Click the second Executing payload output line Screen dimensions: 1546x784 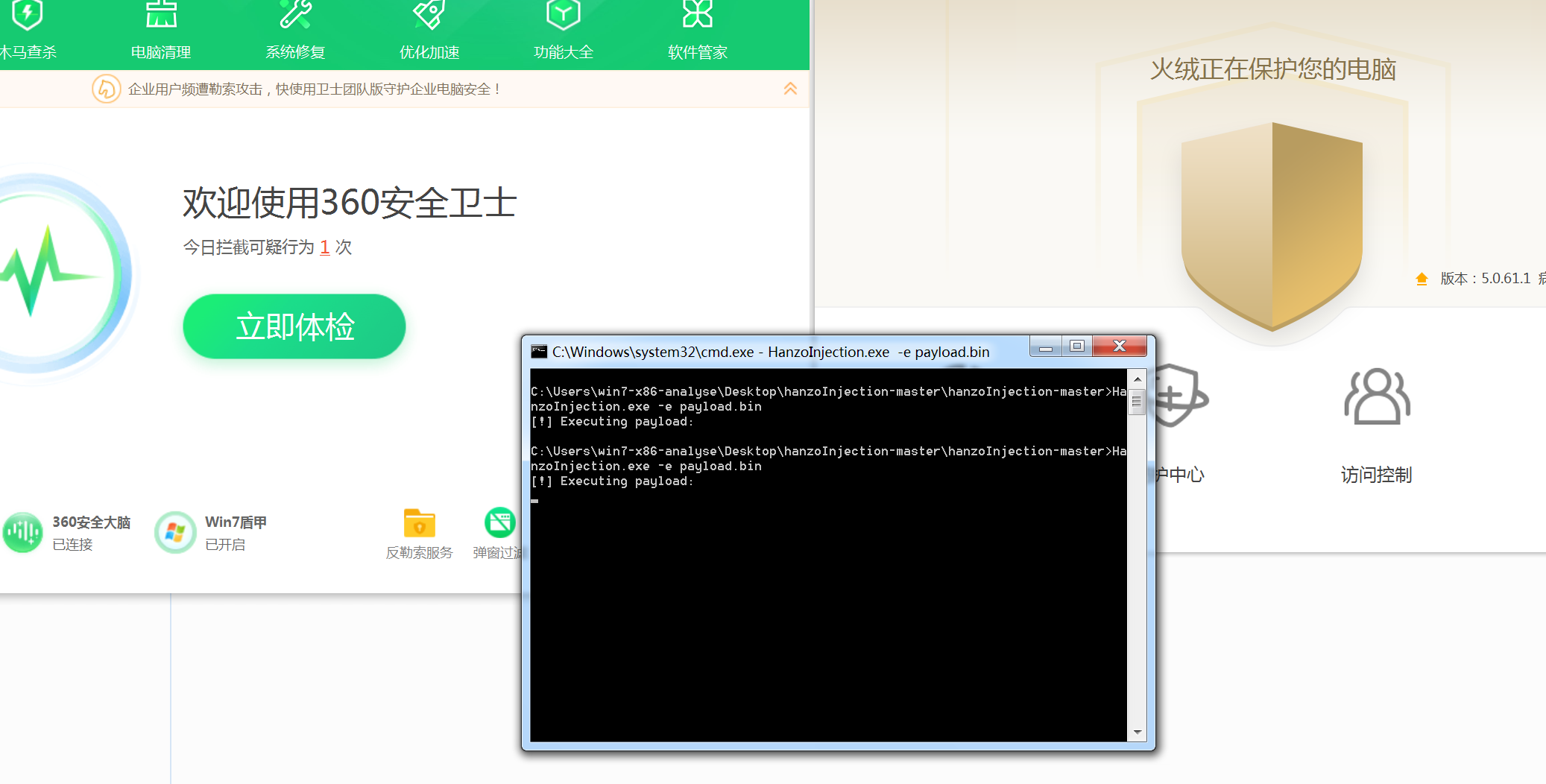[612, 481]
